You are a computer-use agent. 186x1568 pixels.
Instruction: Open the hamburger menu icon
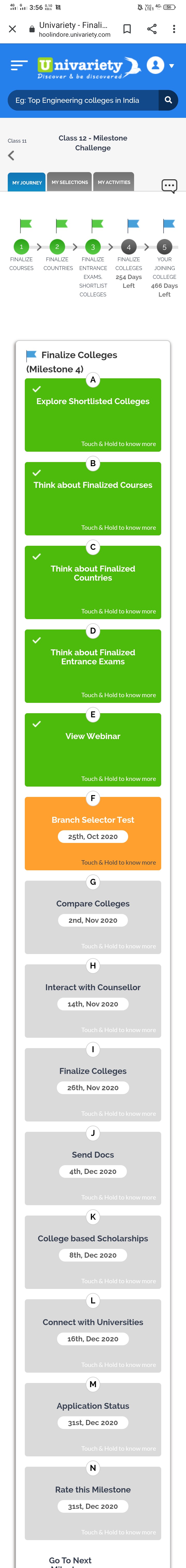(x=19, y=65)
